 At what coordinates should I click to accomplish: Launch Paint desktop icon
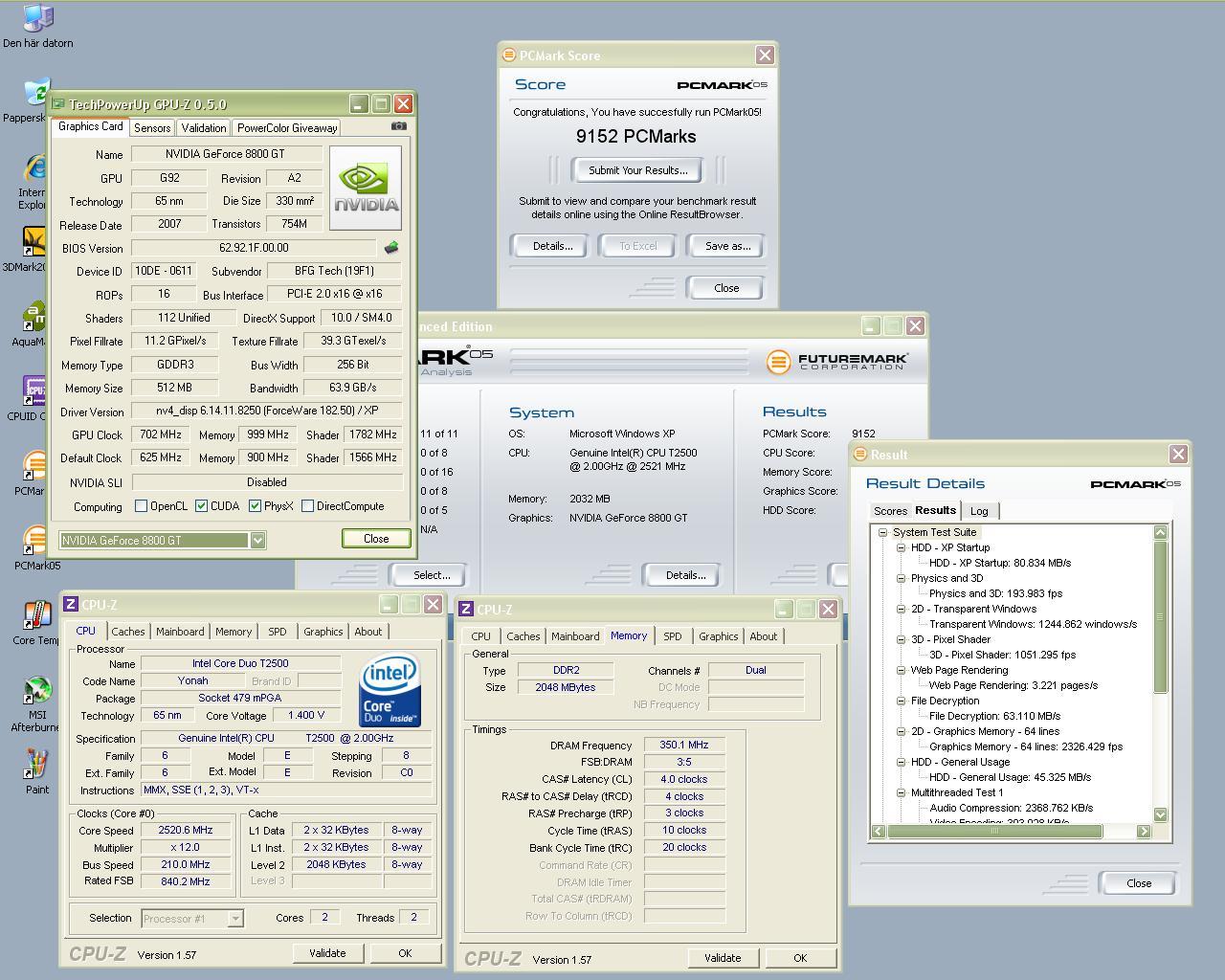pos(36,772)
